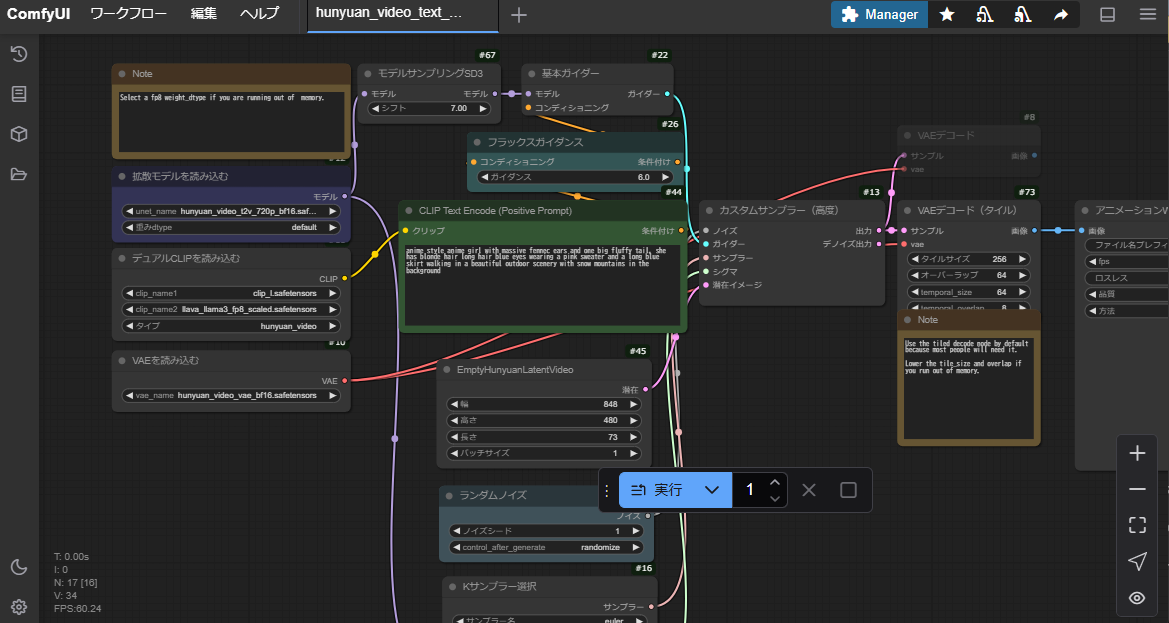Open the 重みdtype dropdown

(x=231, y=227)
